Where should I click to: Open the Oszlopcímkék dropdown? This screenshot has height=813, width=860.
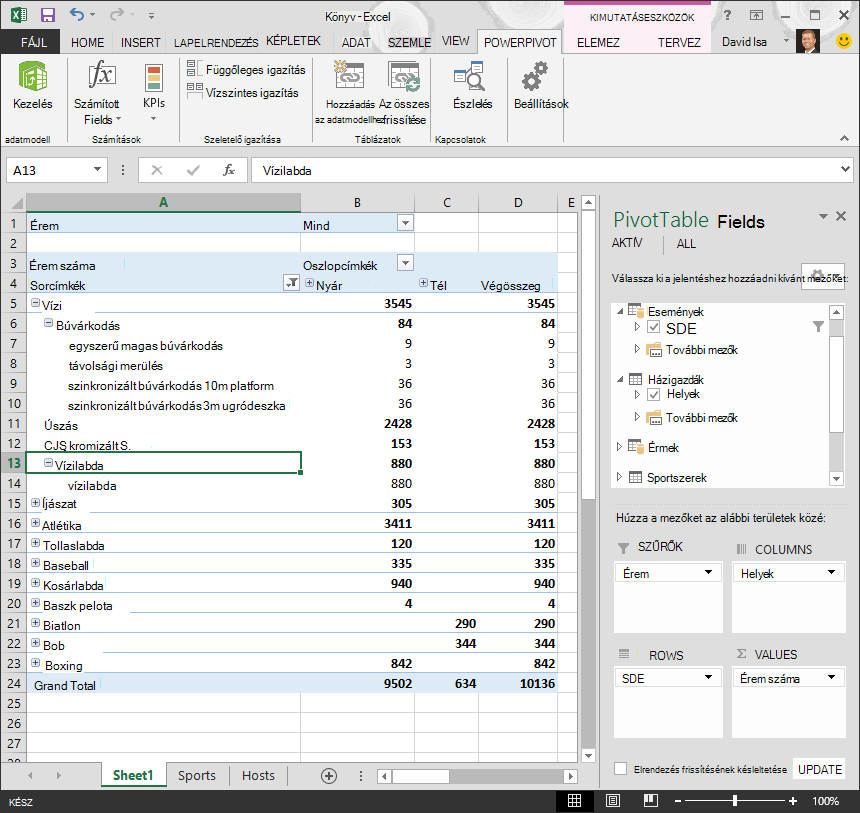click(405, 263)
